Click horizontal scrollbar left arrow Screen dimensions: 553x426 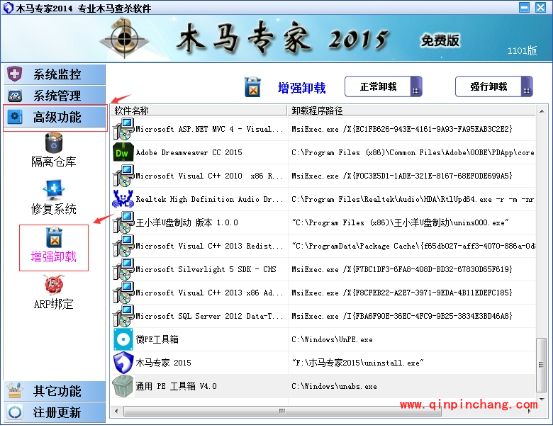click(x=116, y=411)
